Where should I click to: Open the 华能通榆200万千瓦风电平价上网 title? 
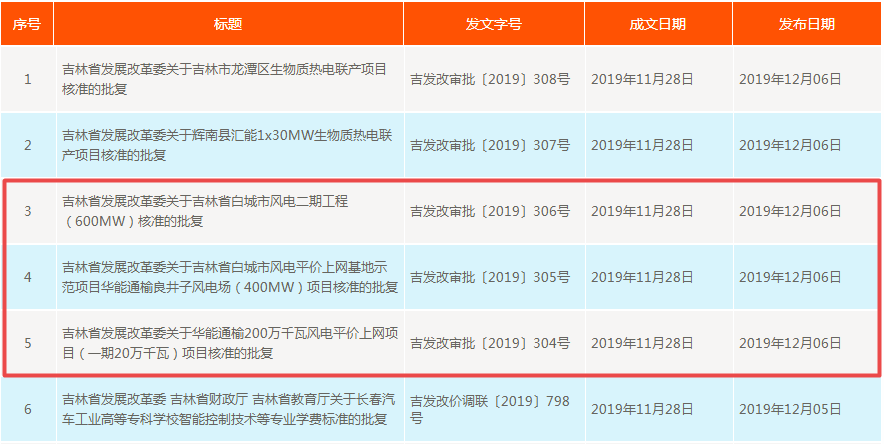pos(230,343)
